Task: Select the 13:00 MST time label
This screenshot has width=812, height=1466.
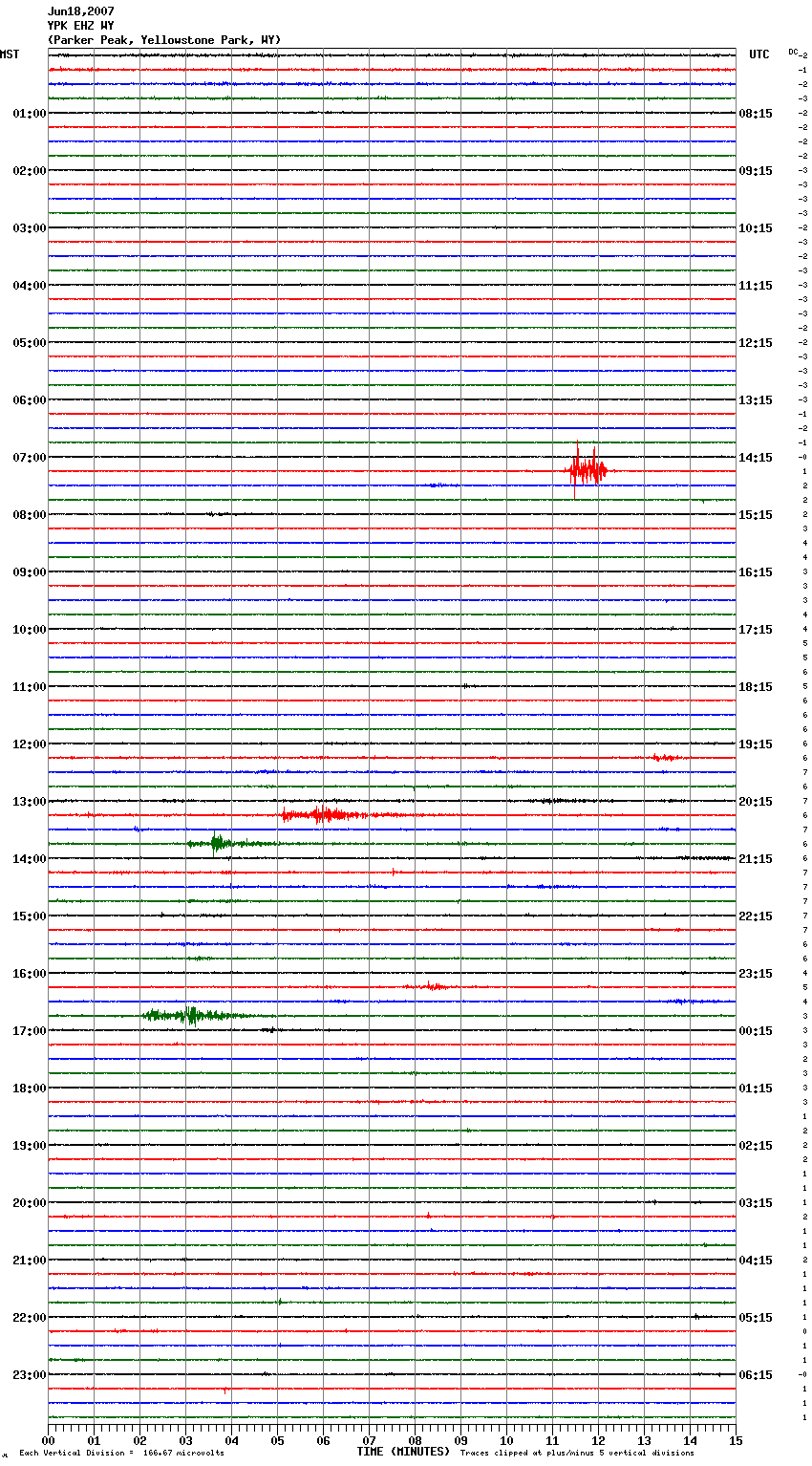Action: (30, 802)
